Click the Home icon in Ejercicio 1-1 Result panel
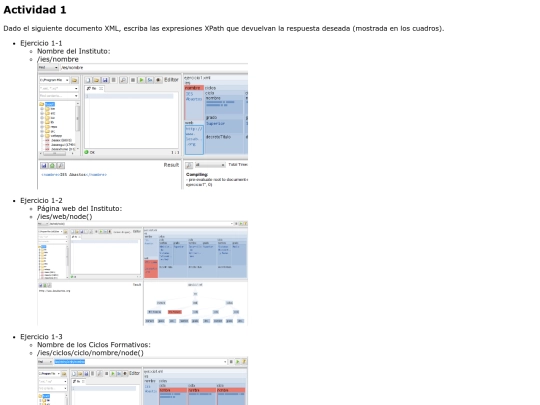The width and height of the screenshot is (540, 405). [x=52, y=166]
